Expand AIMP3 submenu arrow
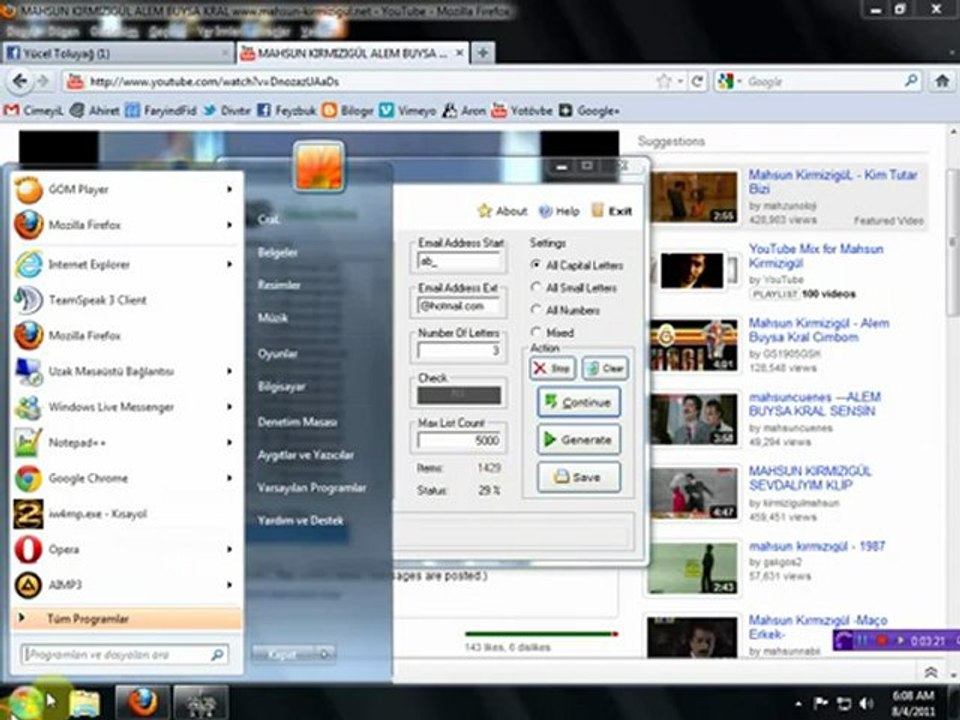Screen dimensions: 960x720 (x=230, y=585)
